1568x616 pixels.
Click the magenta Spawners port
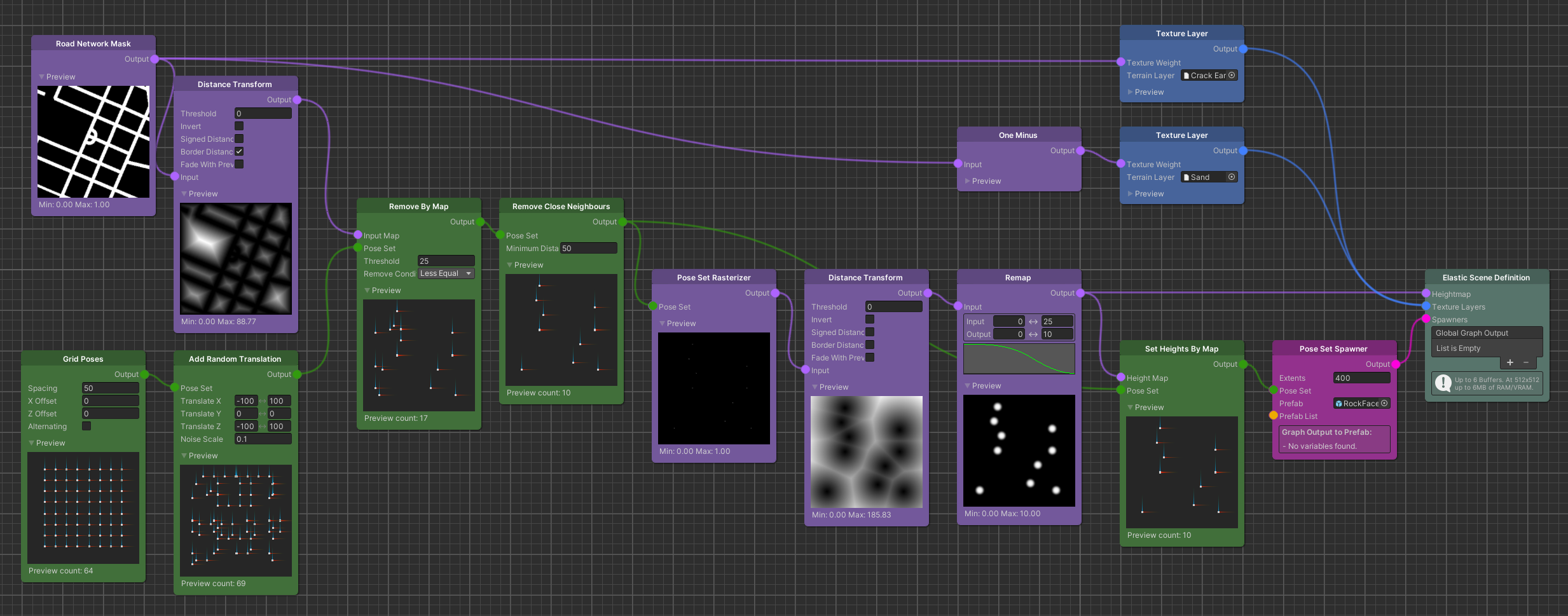1426,319
